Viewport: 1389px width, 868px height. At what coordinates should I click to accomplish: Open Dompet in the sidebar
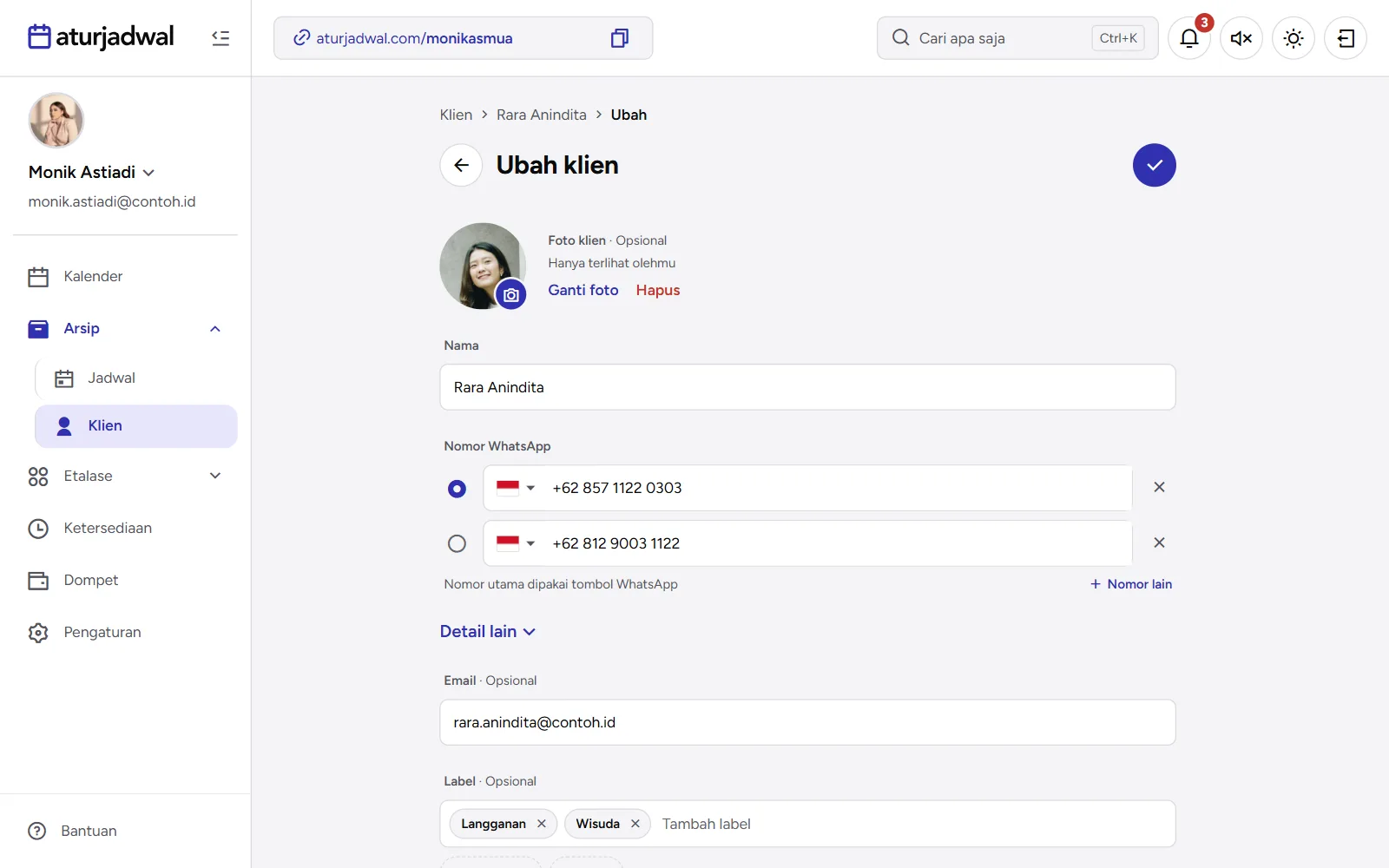[x=125, y=581]
